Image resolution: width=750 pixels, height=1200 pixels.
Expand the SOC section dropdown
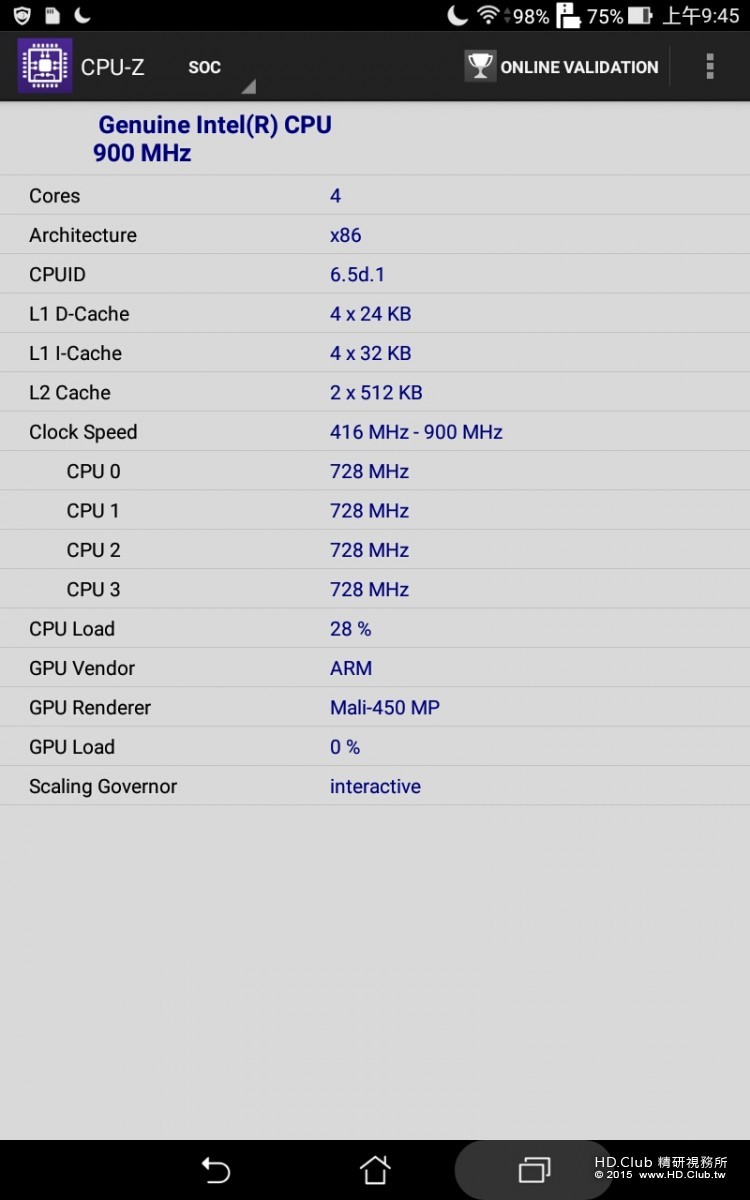click(220, 68)
